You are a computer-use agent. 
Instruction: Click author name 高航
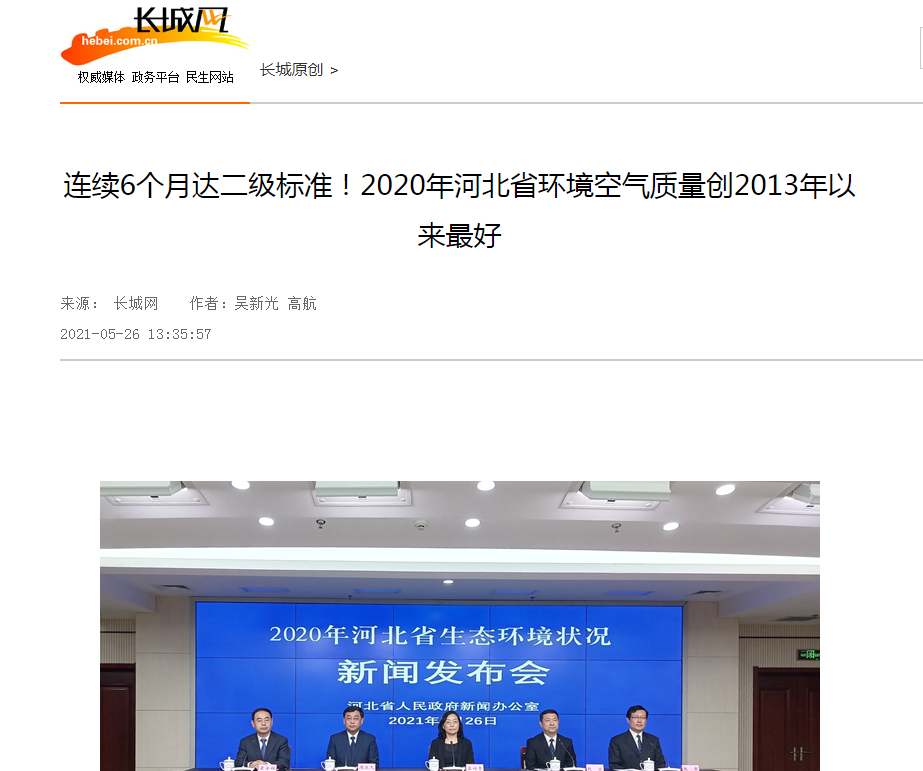click(302, 304)
